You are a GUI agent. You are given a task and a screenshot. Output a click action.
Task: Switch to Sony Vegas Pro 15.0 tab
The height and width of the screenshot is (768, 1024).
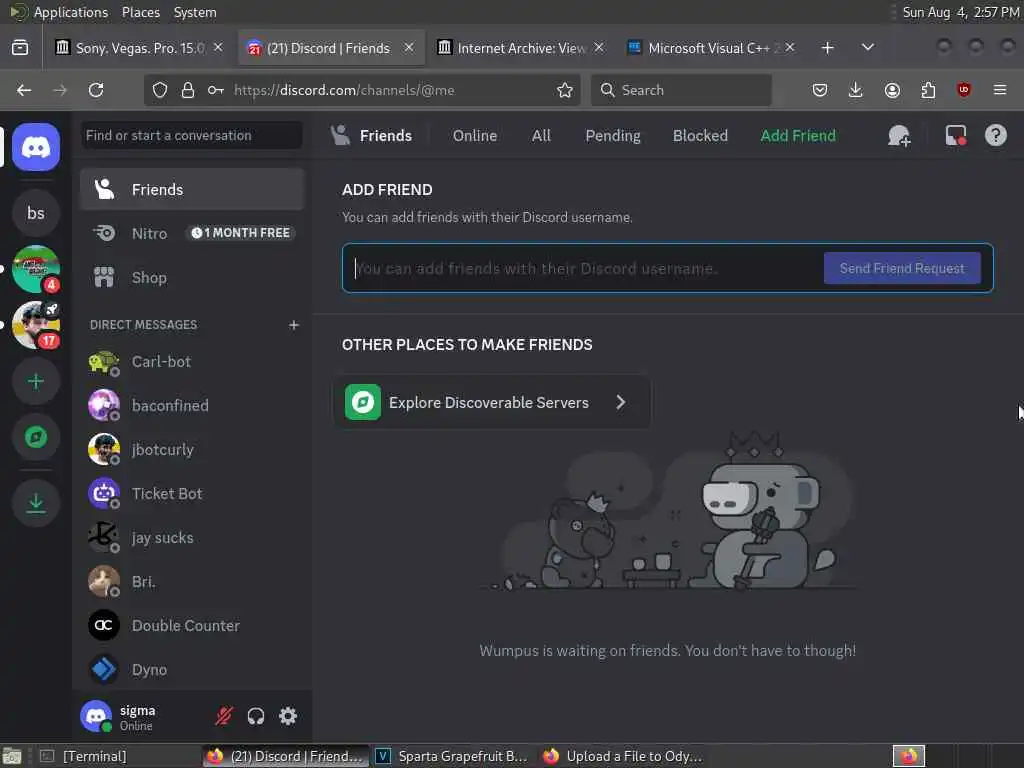coord(138,48)
